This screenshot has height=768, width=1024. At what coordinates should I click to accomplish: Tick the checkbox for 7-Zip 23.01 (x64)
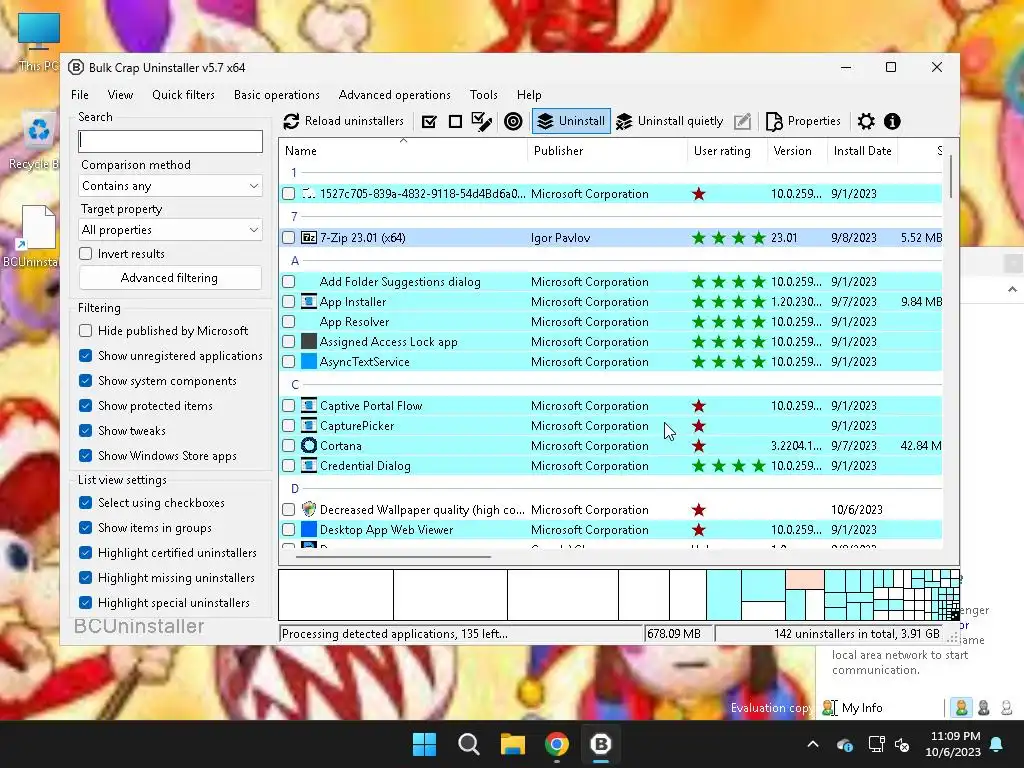click(289, 238)
